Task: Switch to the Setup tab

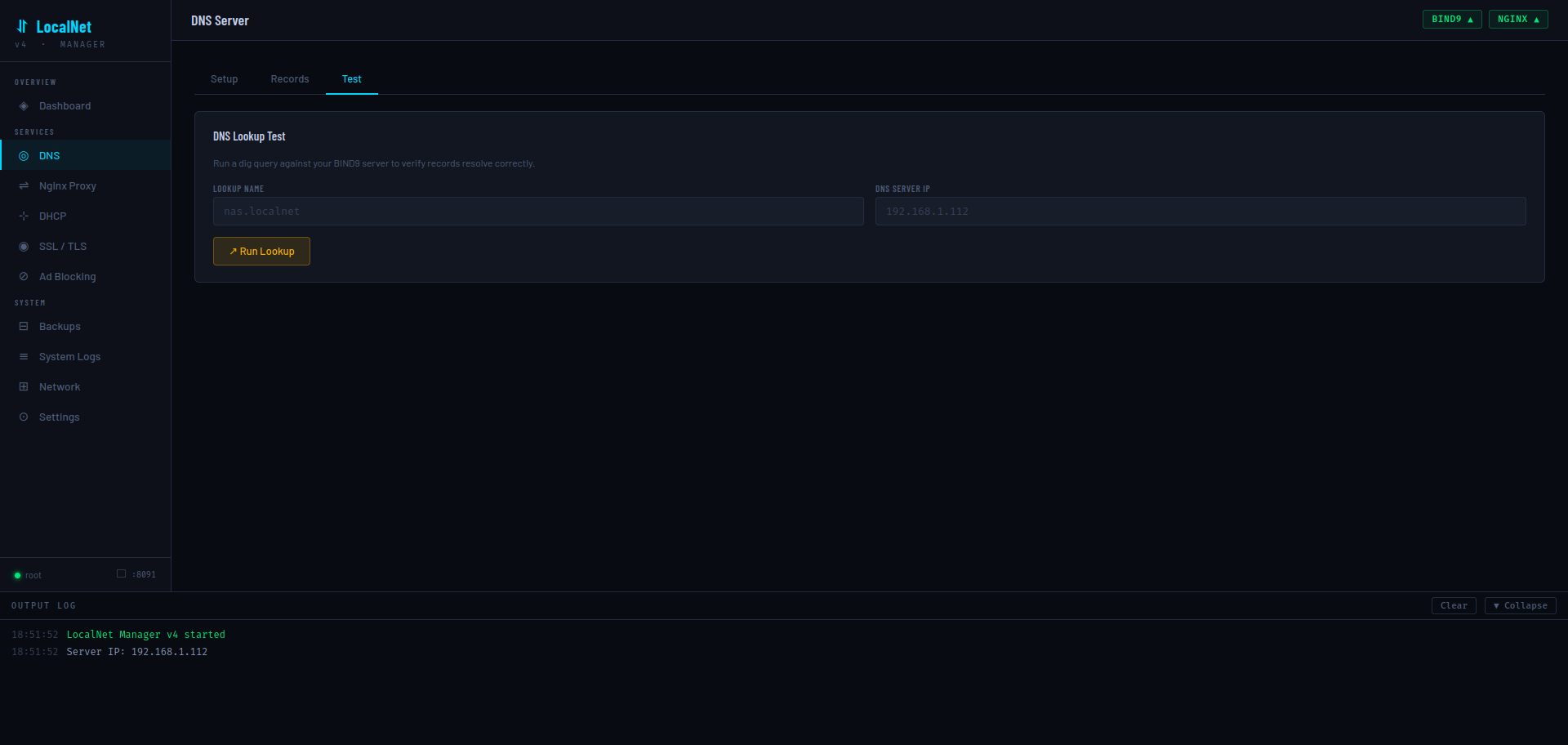Action: coord(224,79)
